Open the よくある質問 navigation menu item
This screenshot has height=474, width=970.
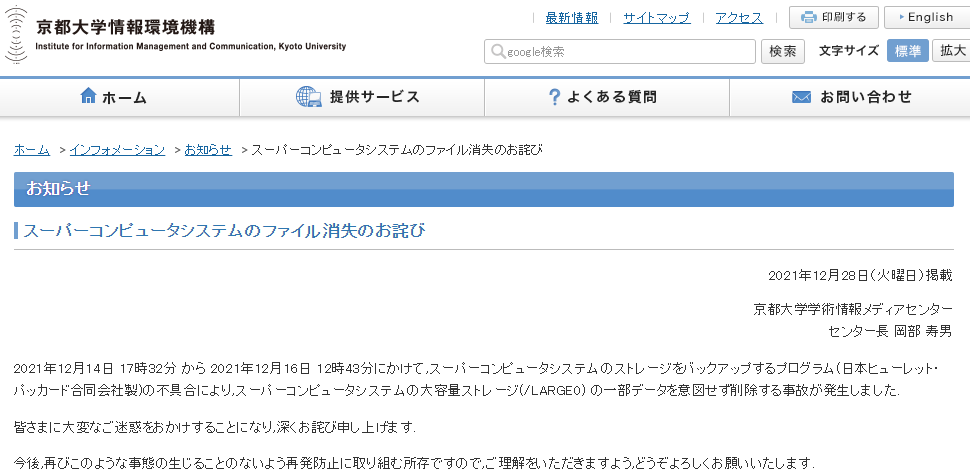[607, 97]
